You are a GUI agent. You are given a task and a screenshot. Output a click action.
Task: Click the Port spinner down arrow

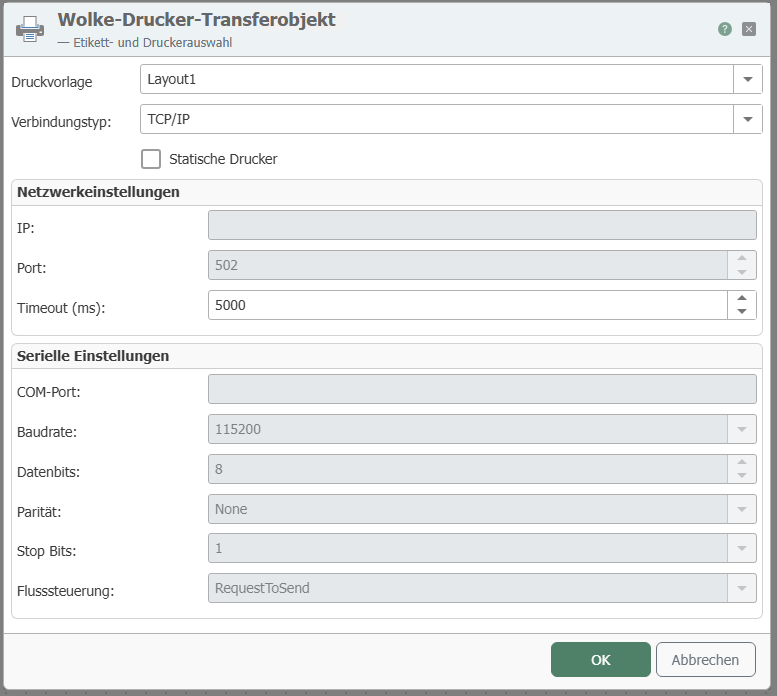coord(741,272)
